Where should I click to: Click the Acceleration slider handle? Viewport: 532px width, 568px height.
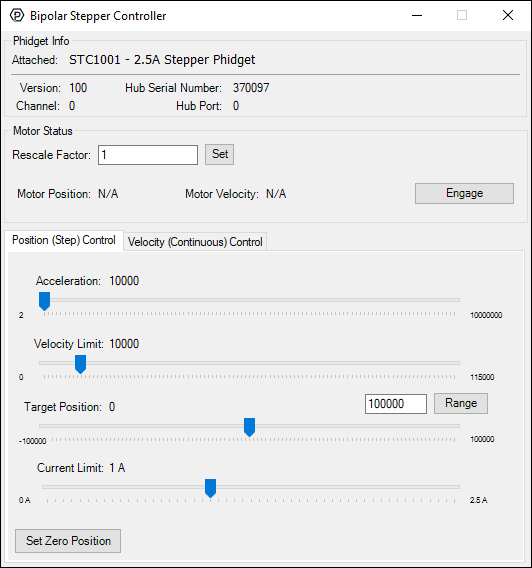pos(45,301)
